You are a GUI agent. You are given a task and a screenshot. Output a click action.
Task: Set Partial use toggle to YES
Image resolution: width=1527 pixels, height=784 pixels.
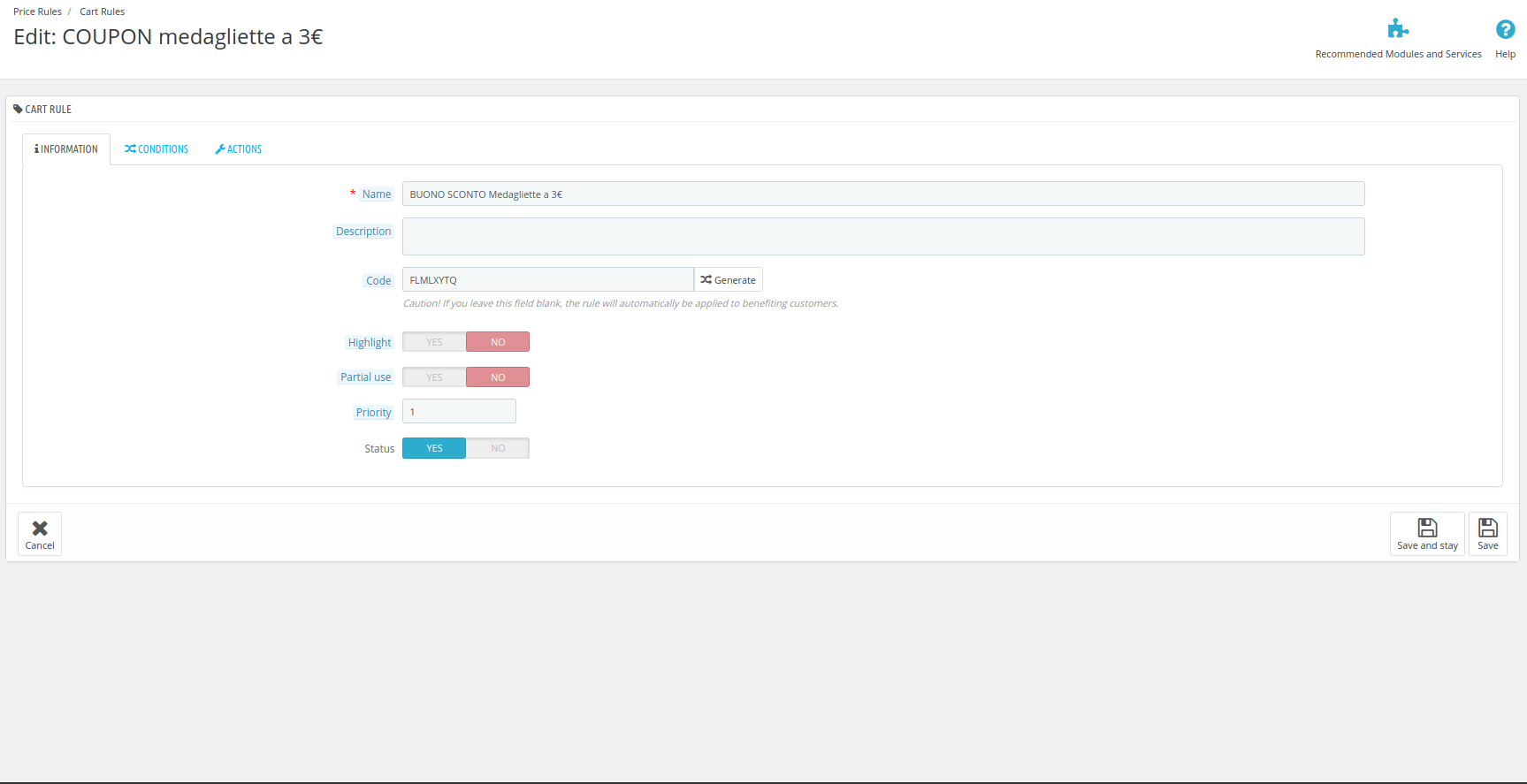point(434,377)
